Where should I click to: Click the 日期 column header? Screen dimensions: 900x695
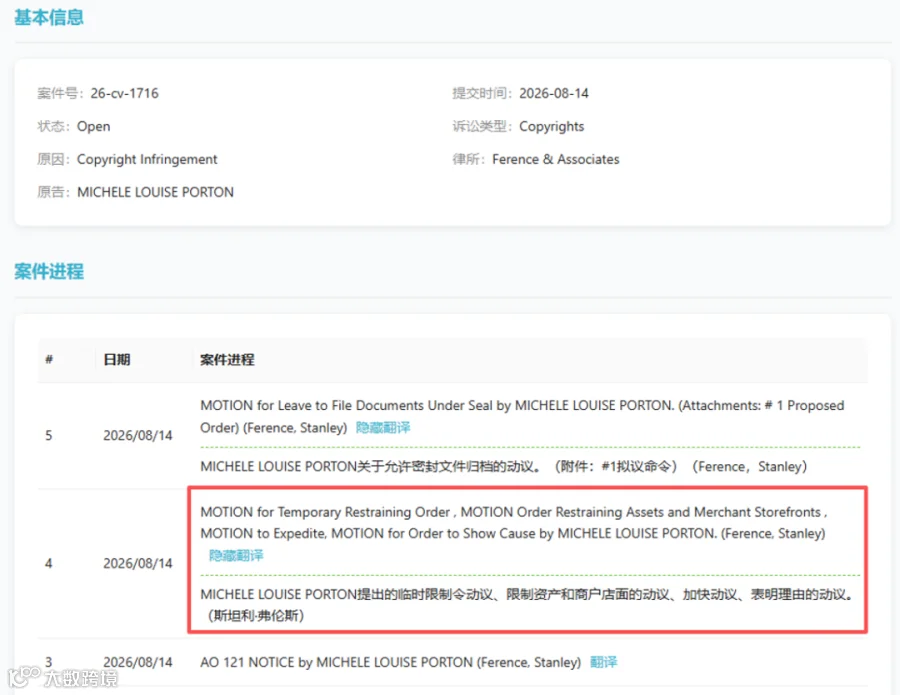(117, 359)
